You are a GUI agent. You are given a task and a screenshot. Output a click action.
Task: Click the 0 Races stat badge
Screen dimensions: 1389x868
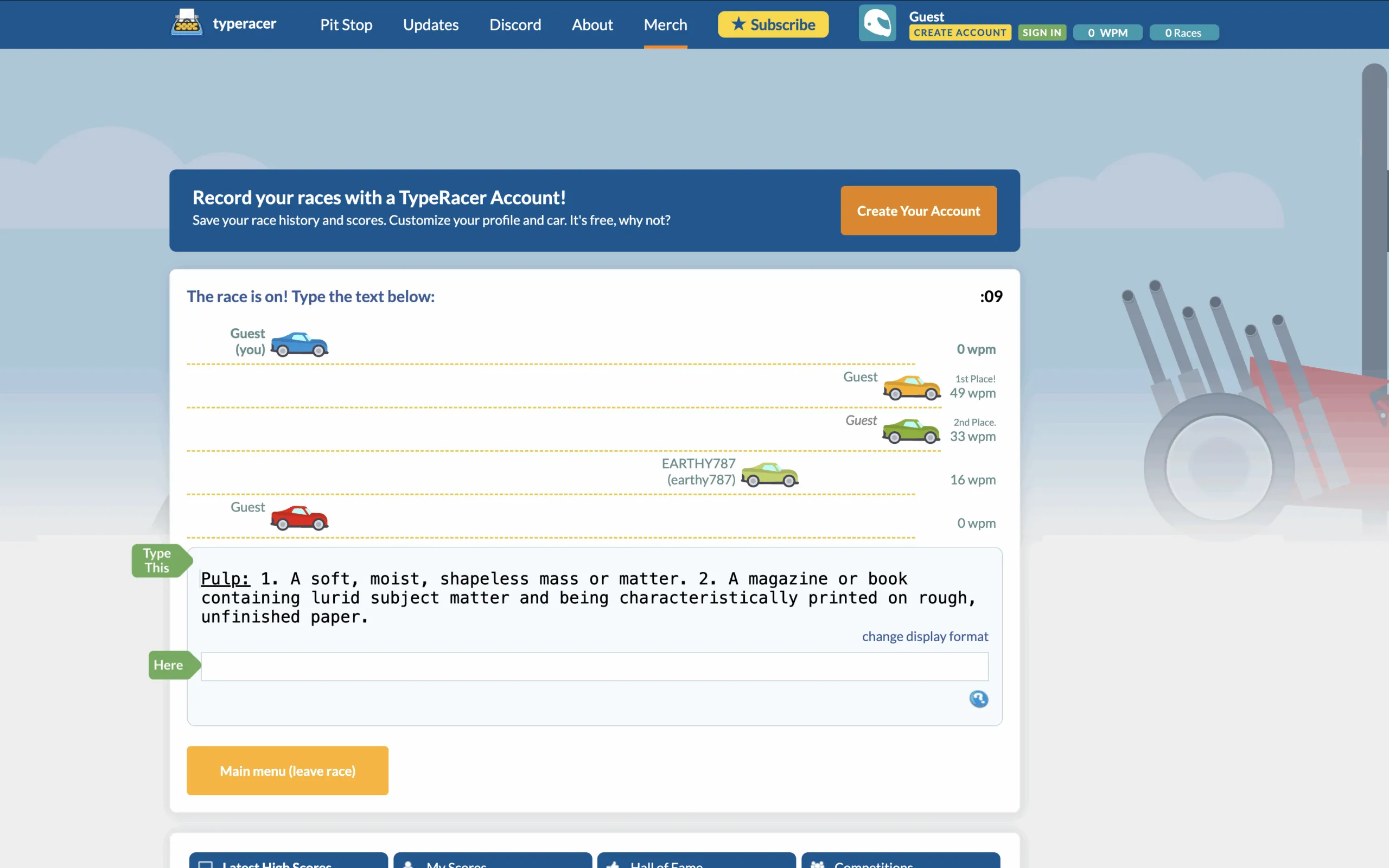coord(1183,33)
